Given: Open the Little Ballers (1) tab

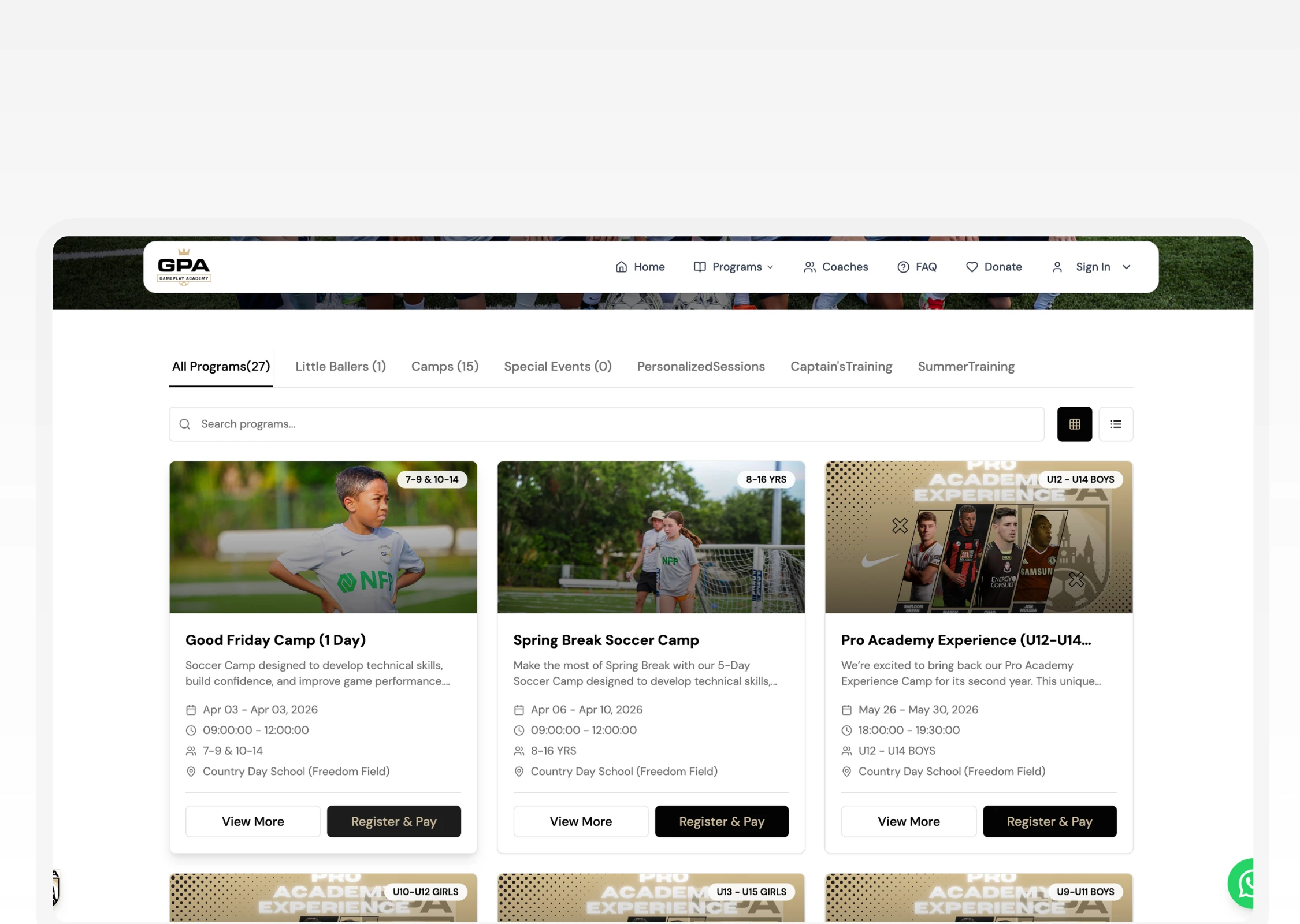Looking at the screenshot, I should pyautogui.click(x=340, y=366).
